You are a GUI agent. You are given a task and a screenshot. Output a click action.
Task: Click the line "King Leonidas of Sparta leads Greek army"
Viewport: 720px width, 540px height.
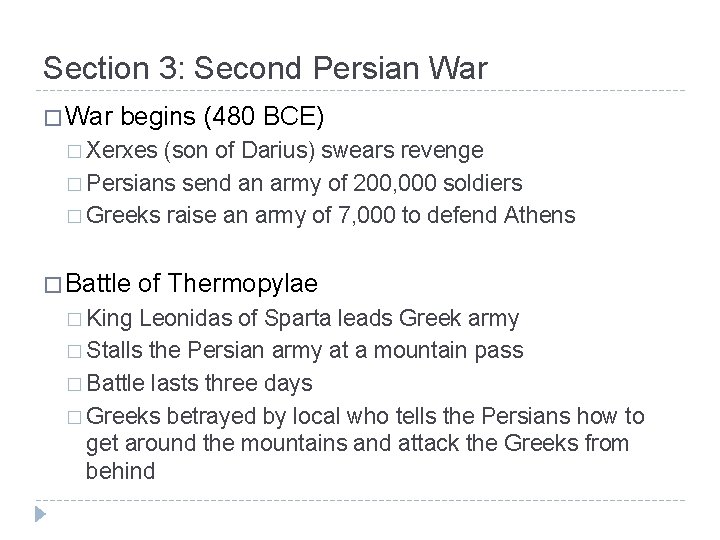tap(304, 319)
